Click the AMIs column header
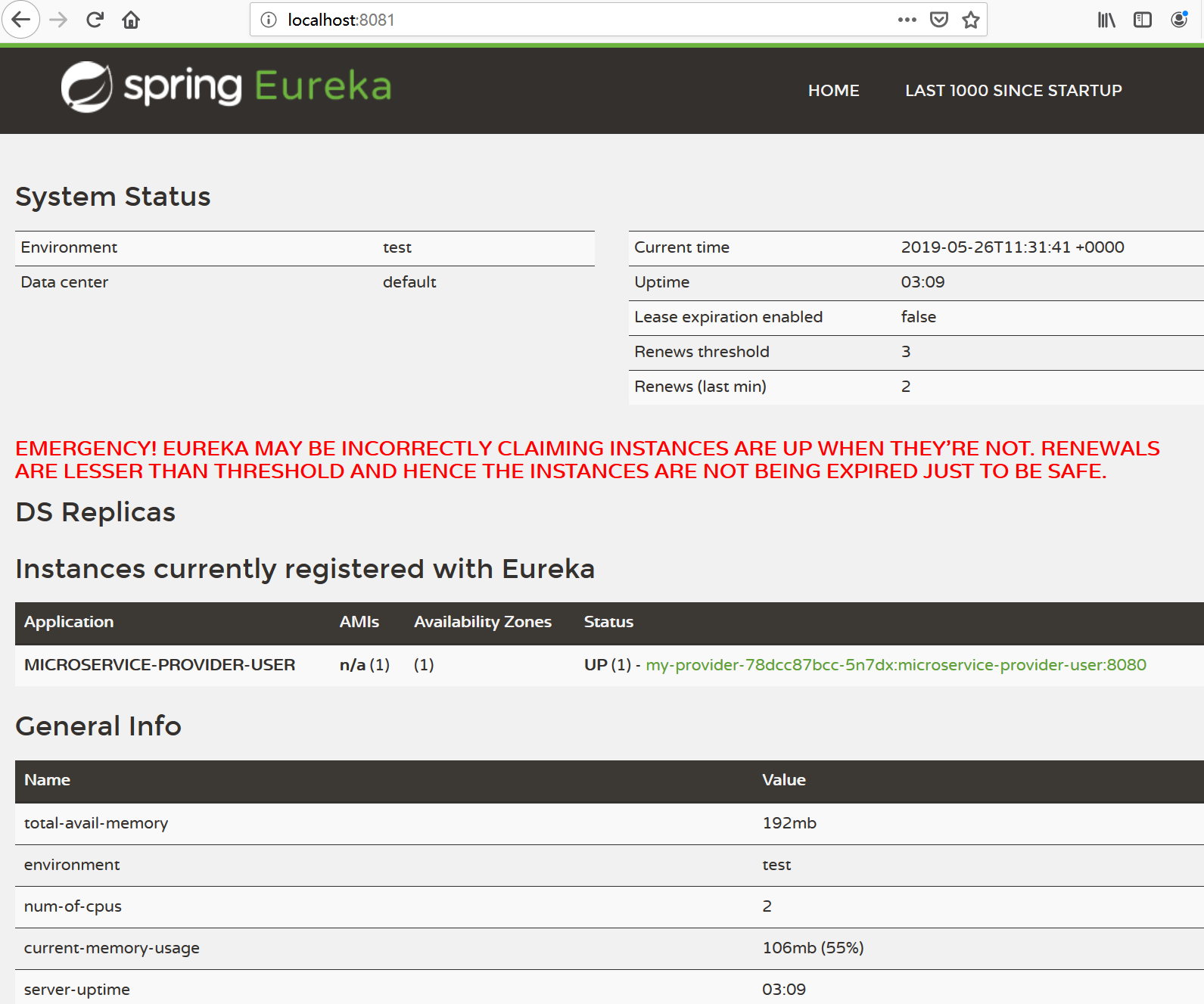The height and width of the screenshot is (1004, 1204). tap(359, 622)
